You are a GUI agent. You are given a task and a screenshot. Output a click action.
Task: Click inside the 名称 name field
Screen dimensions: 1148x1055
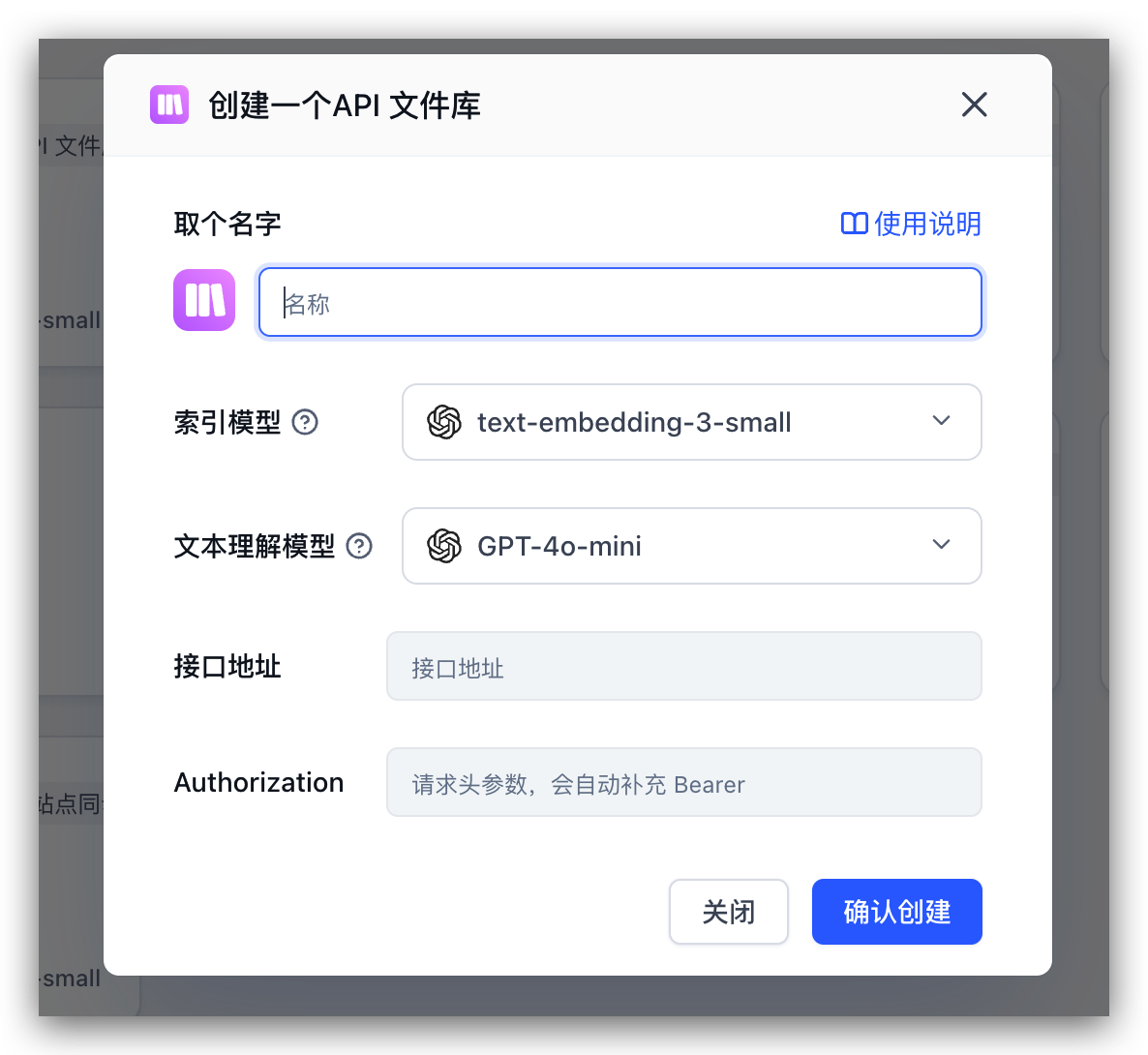(x=619, y=301)
